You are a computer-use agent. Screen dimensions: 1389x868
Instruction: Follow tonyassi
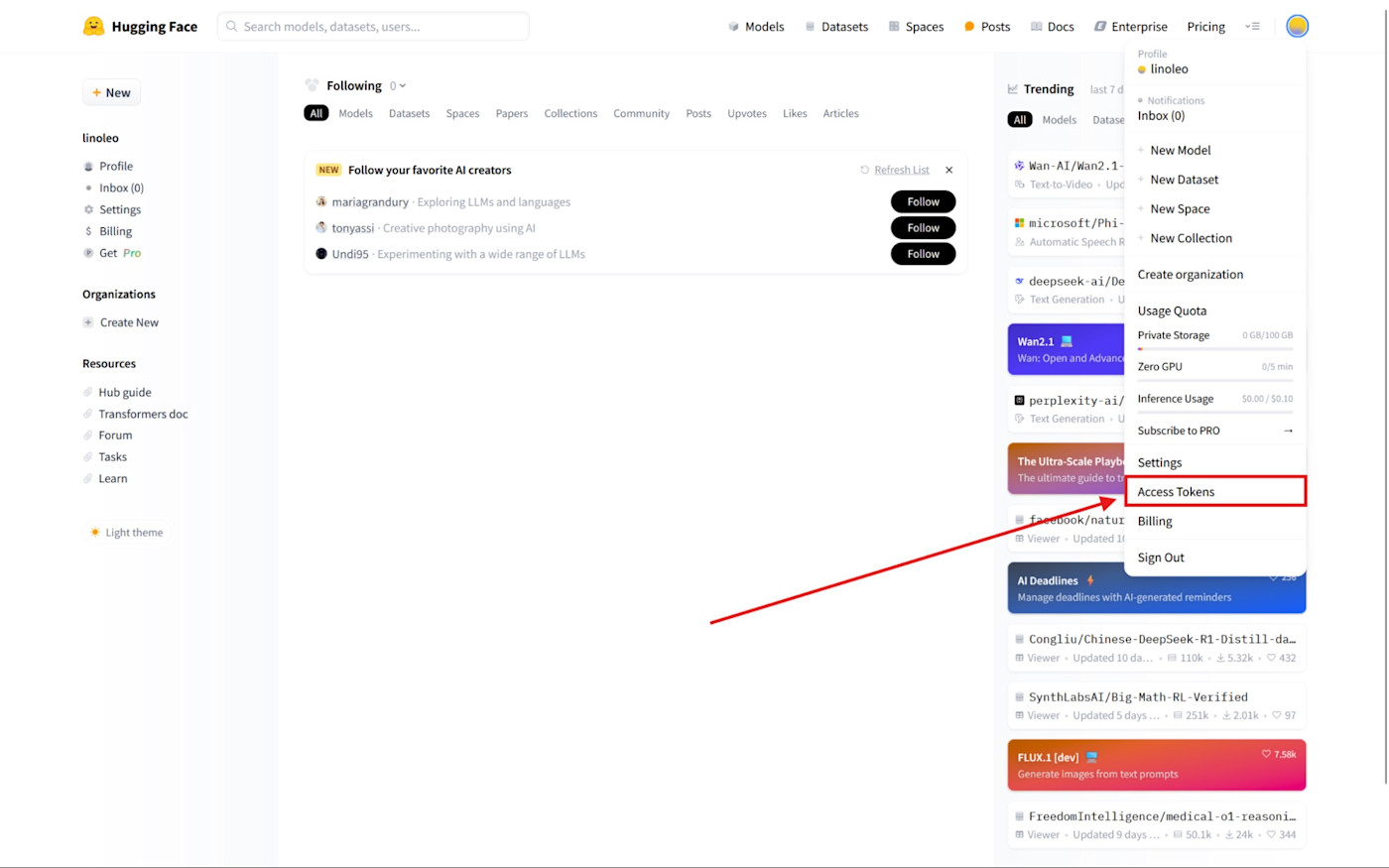(x=923, y=227)
